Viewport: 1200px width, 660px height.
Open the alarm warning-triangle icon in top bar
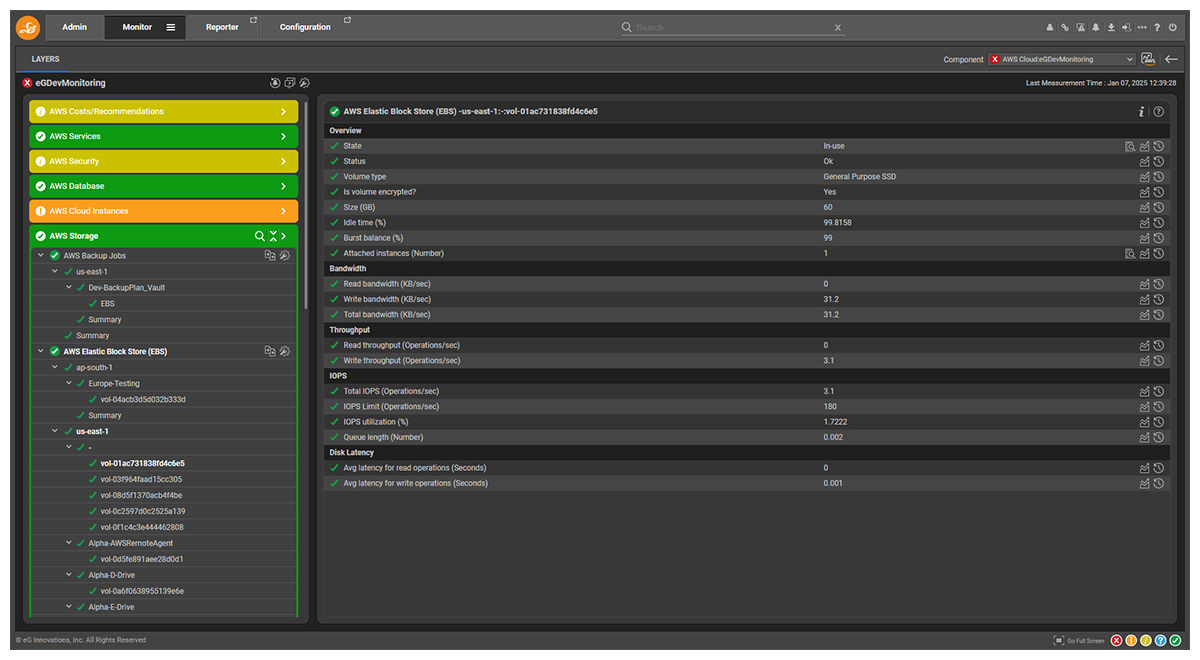tap(1080, 28)
